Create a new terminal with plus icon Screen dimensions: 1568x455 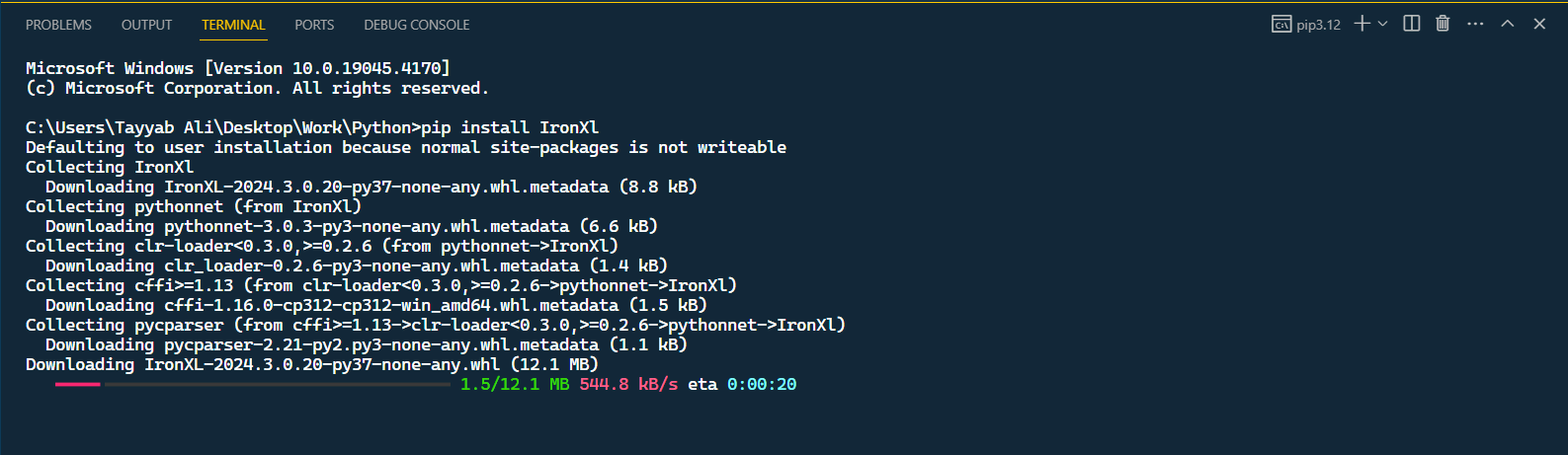pos(1362,24)
